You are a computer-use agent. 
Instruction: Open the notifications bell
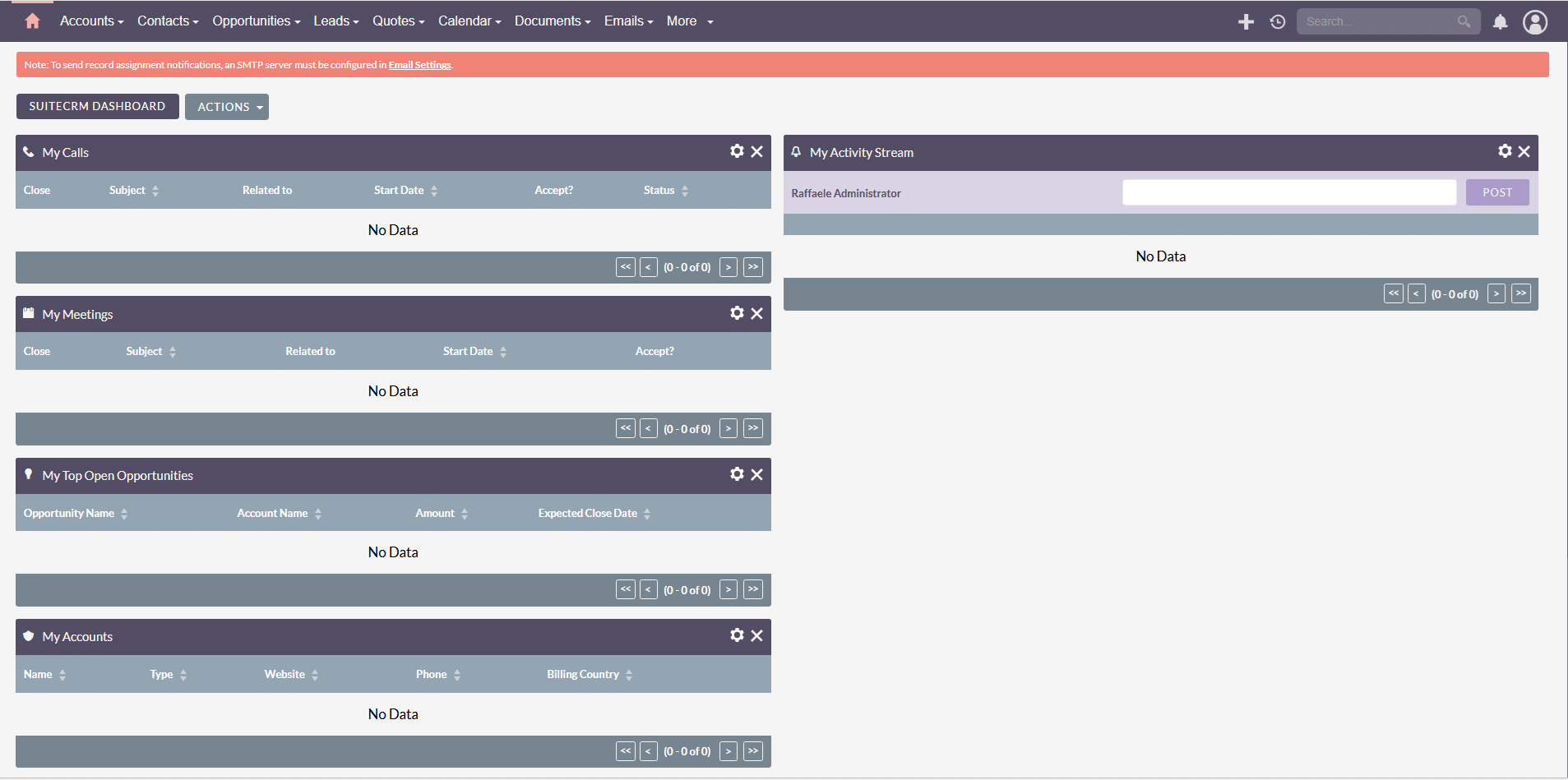[1500, 22]
